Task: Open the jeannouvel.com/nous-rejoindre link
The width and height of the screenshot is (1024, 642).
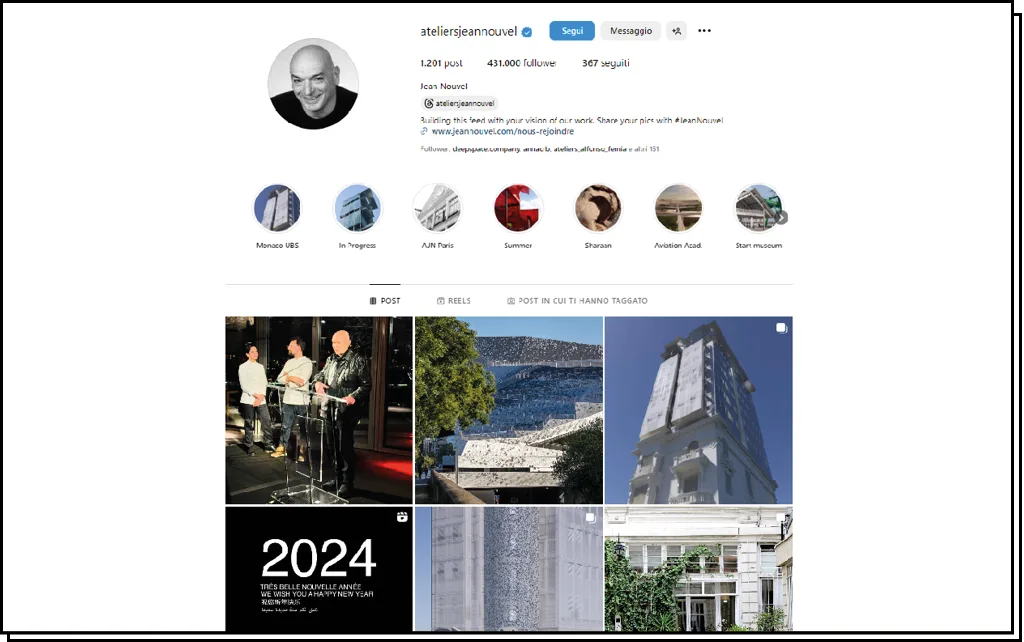Action: click(x=502, y=131)
